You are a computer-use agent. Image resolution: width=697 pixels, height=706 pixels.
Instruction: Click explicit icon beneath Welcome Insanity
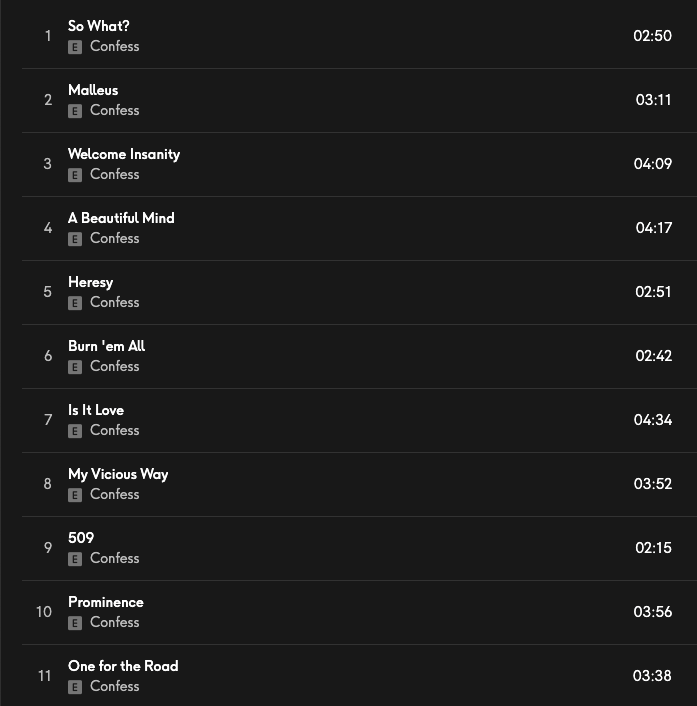click(75, 175)
